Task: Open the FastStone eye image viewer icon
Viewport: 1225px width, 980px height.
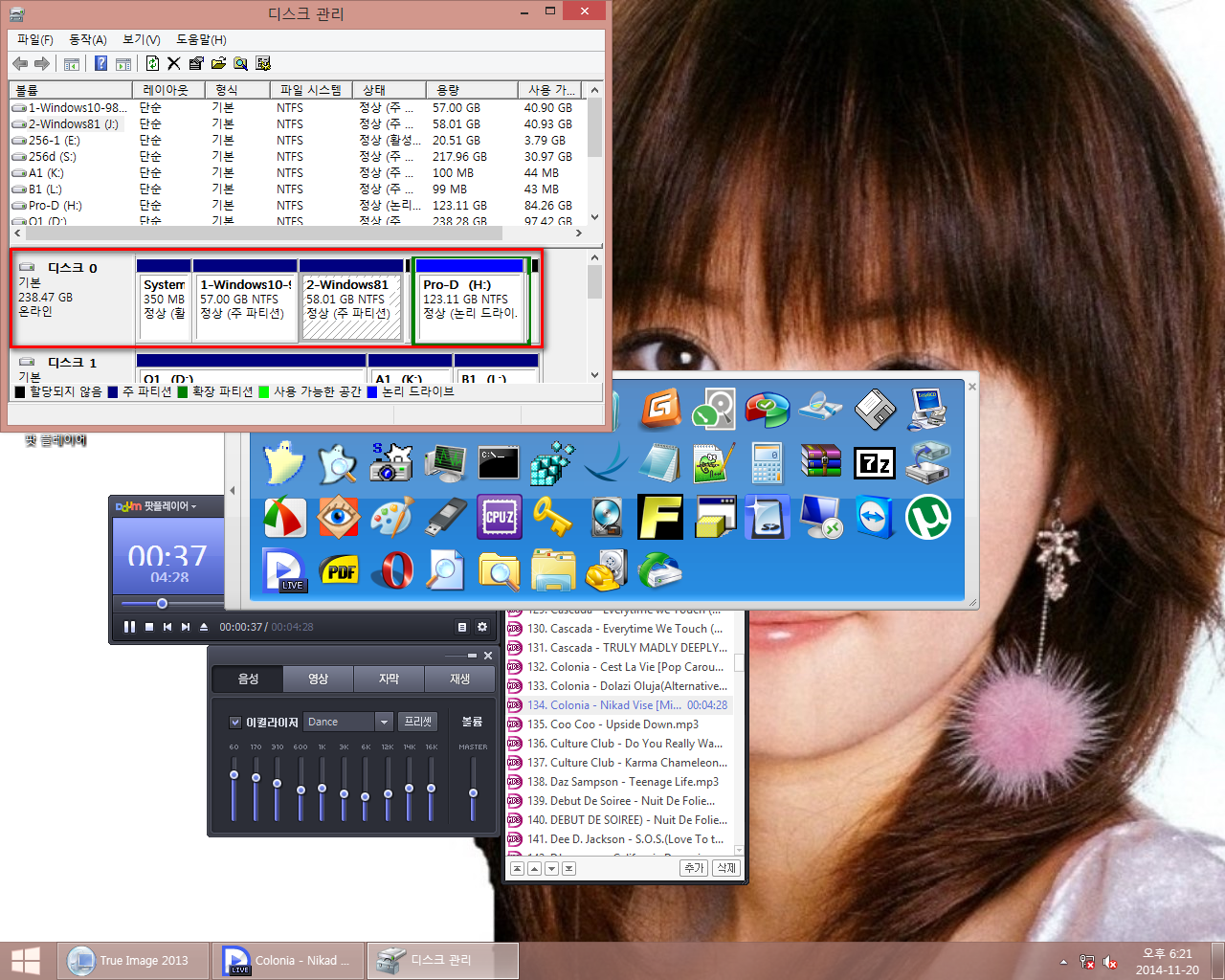Action: point(338,517)
